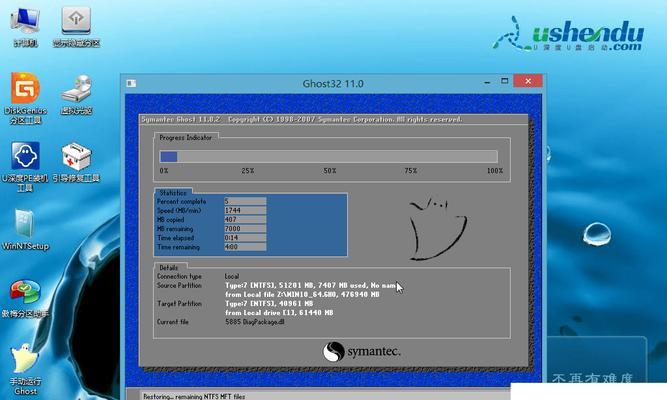Screen dimensions: 667x400
Task: Click the Source Partition label
Action: [x=179, y=286]
